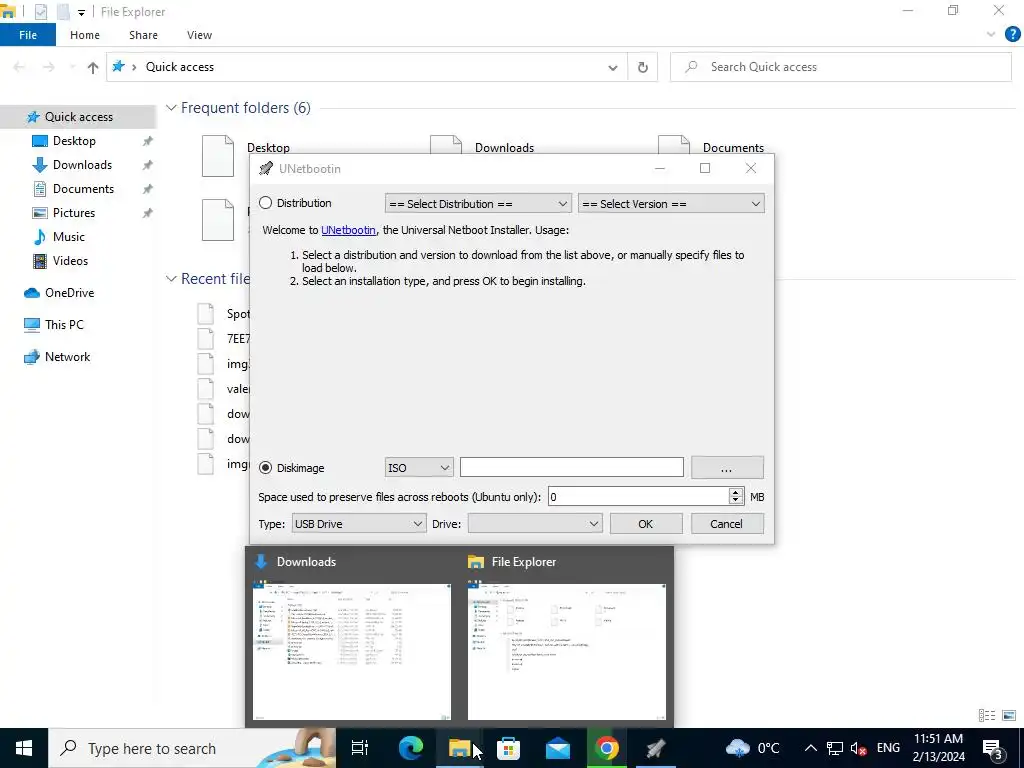The image size is (1024, 768).
Task: Open Microsoft Edge from taskbar
Action: click(x=411, y=748)
